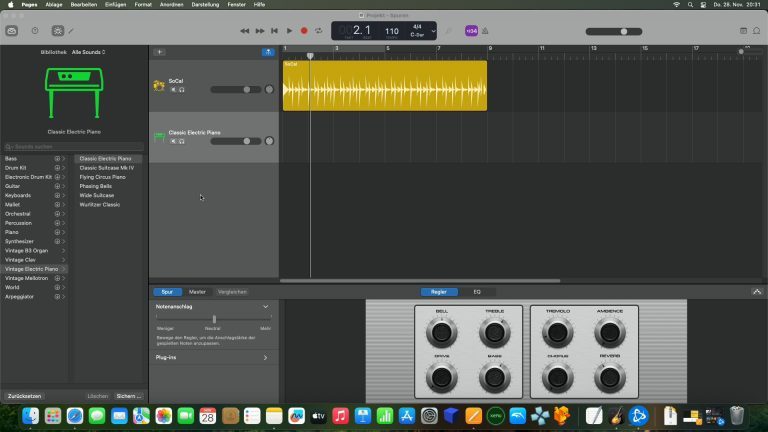
Task: Open the Library panel icon in toolbar
Action: (x=12, y=31)
